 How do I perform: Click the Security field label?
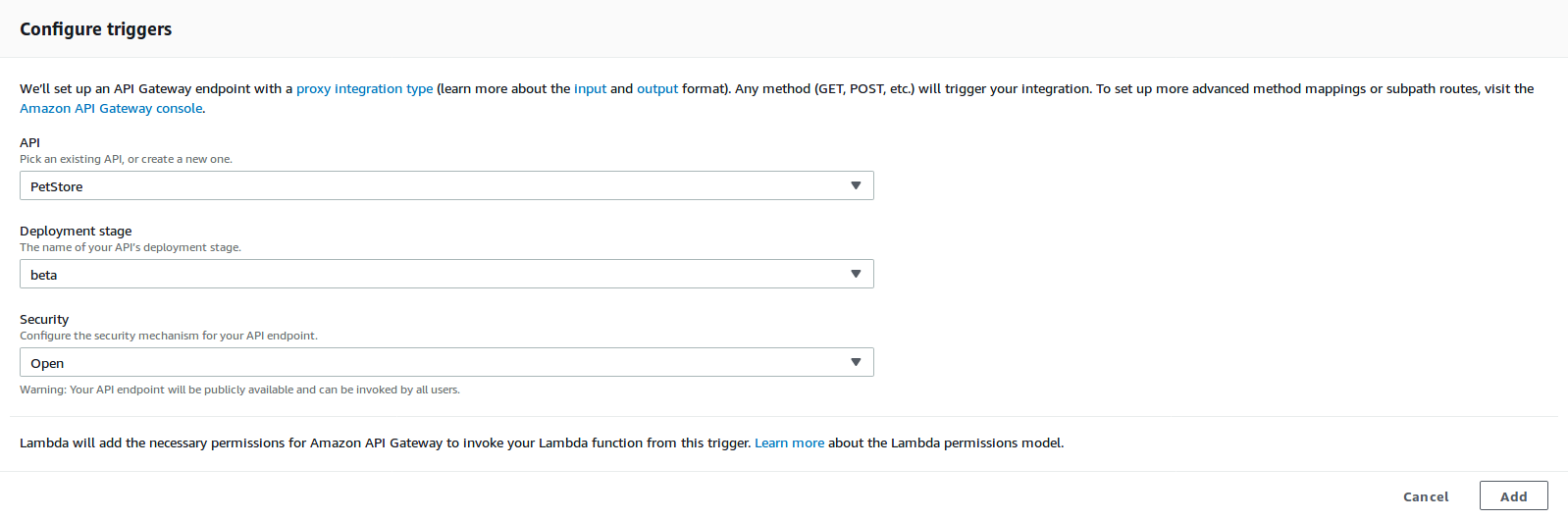[x=44, y=320]
